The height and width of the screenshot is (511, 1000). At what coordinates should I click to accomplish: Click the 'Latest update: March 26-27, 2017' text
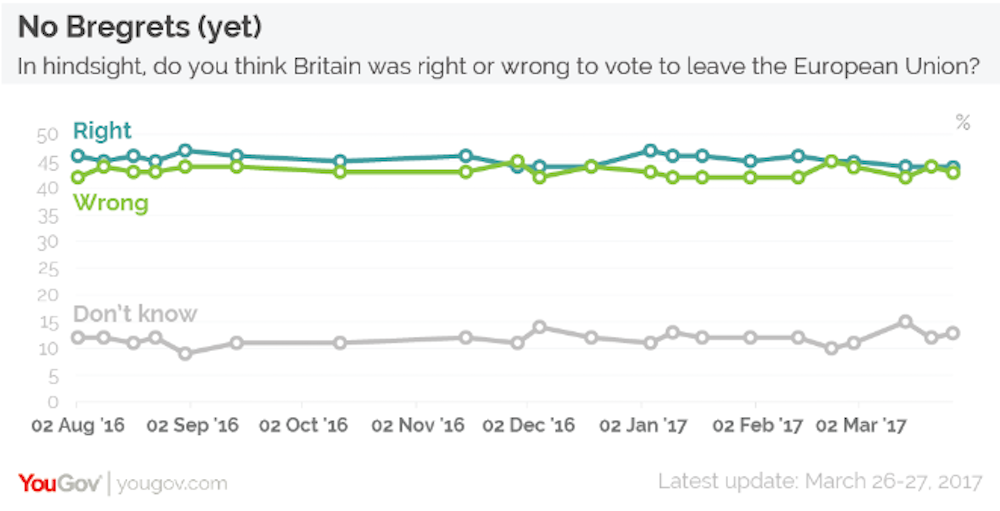[815, 482]
